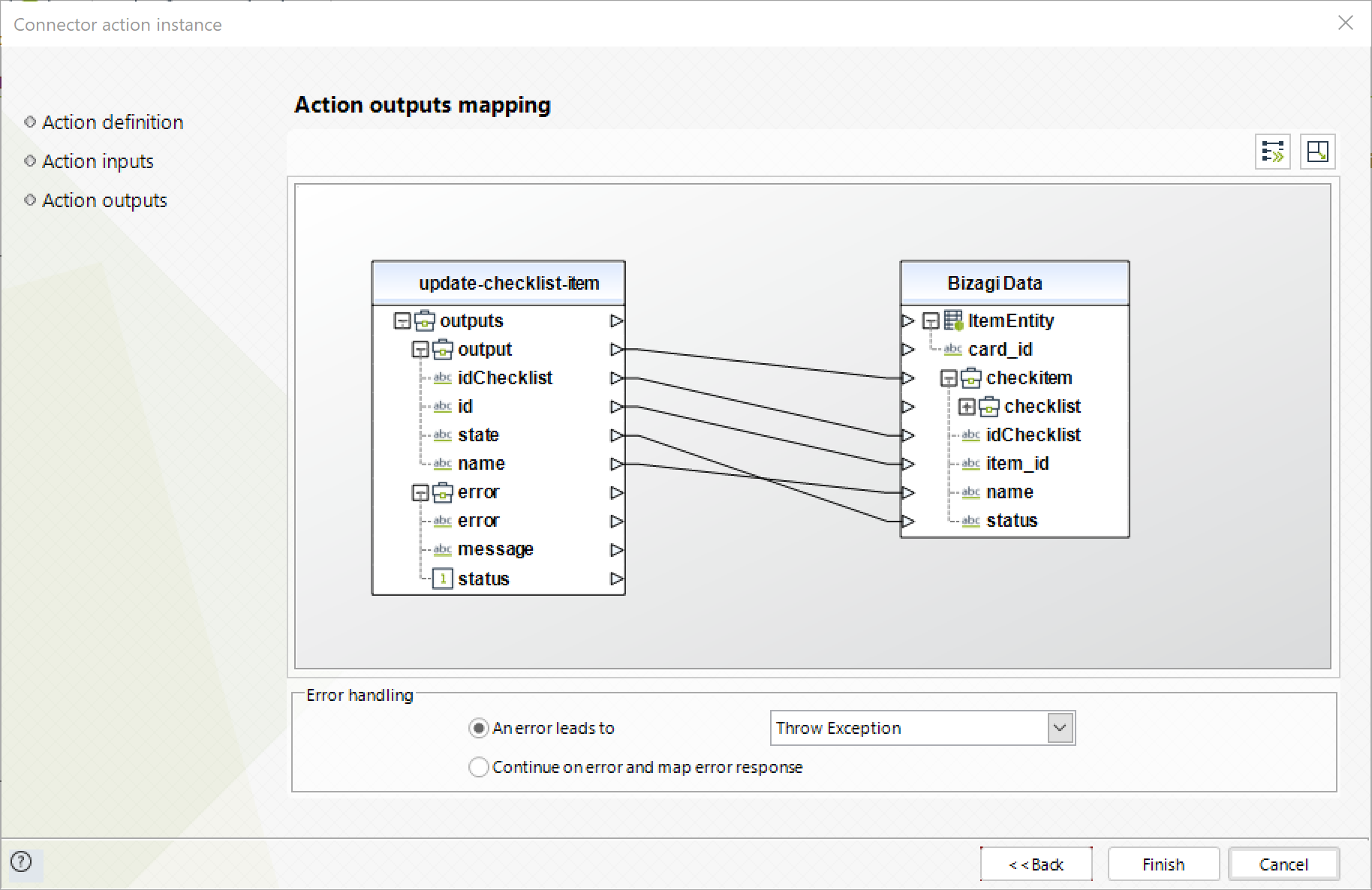Click the checkitem briefcase icon
Screen dimensions: 1372x890
pyautogui.click(x=971, y=377)
